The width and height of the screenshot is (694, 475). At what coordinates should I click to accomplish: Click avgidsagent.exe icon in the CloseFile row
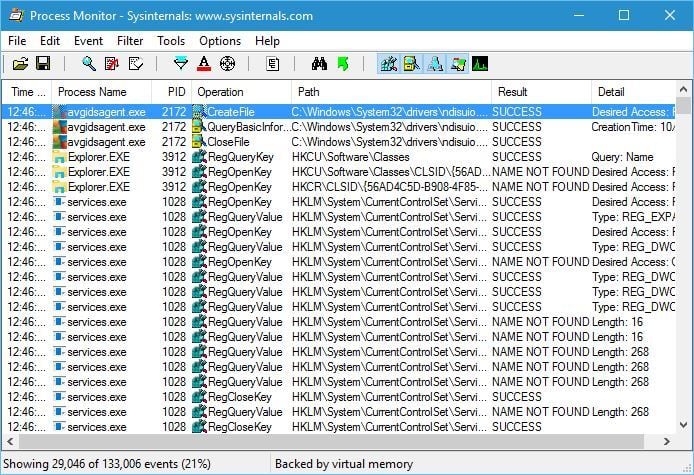pos(59,142)
